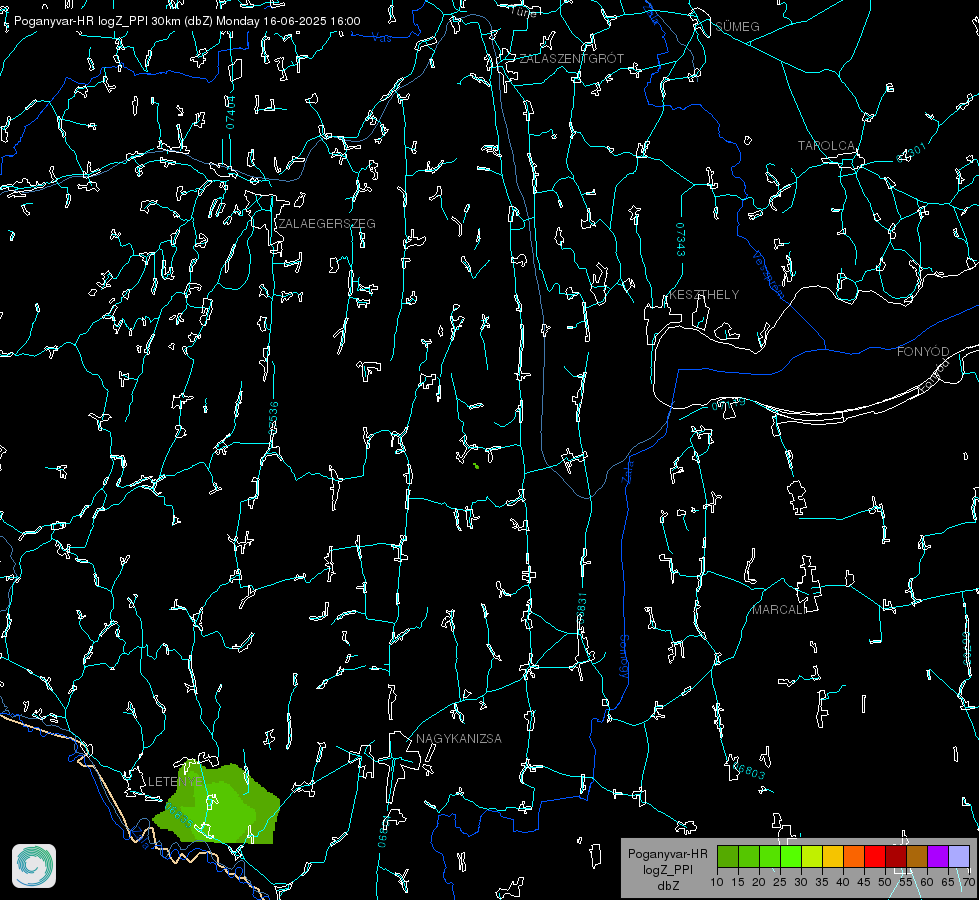Click the legend value 40
979x900 pixels.
pyautogui.click(x=843, y=882)
